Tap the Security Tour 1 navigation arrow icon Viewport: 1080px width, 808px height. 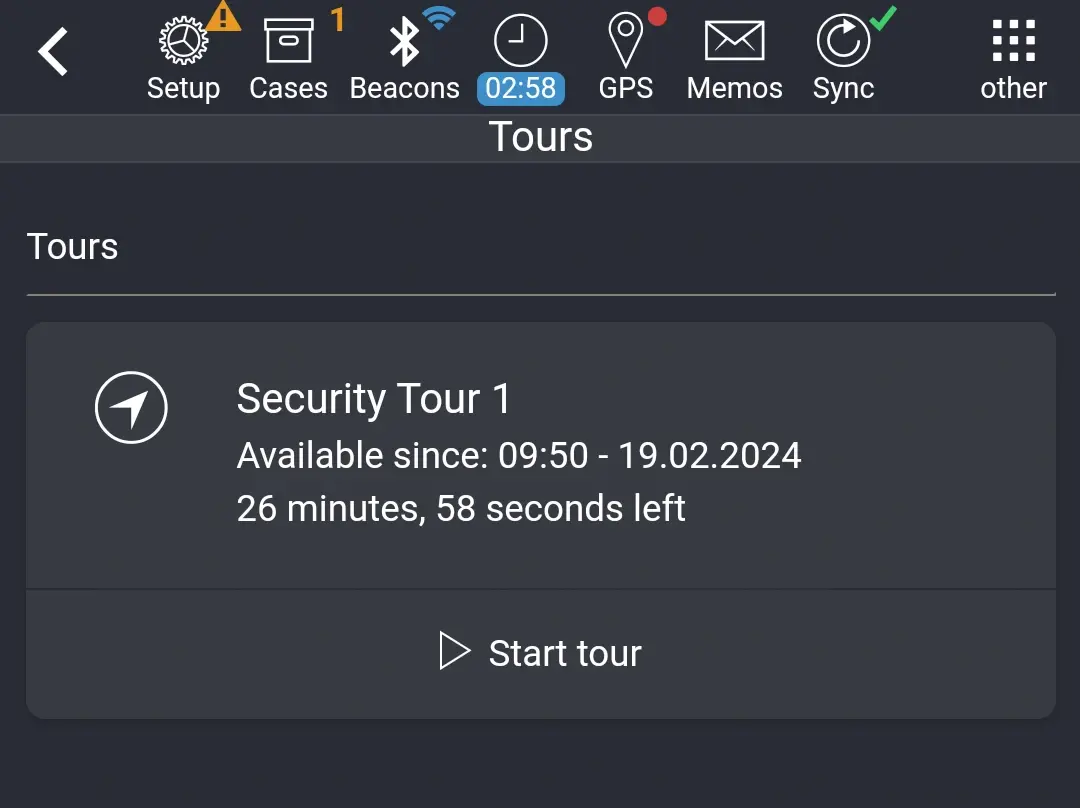(131, 407)
